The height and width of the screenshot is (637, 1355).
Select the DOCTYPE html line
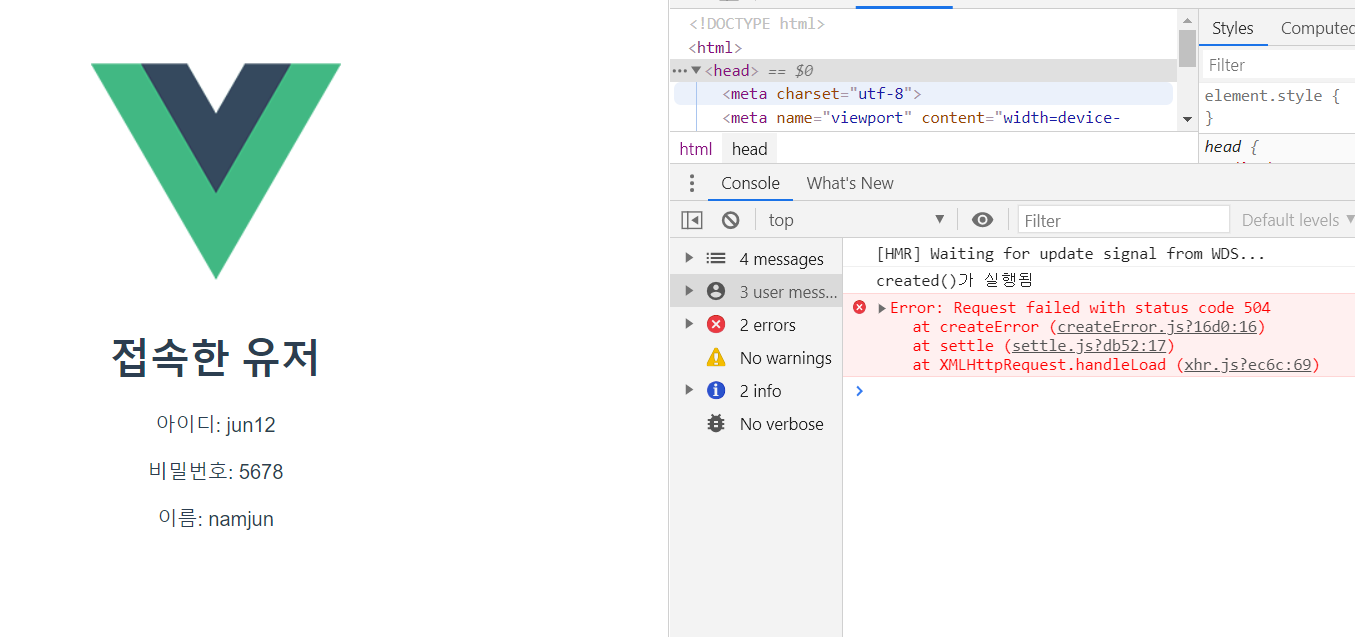(757, 23)
